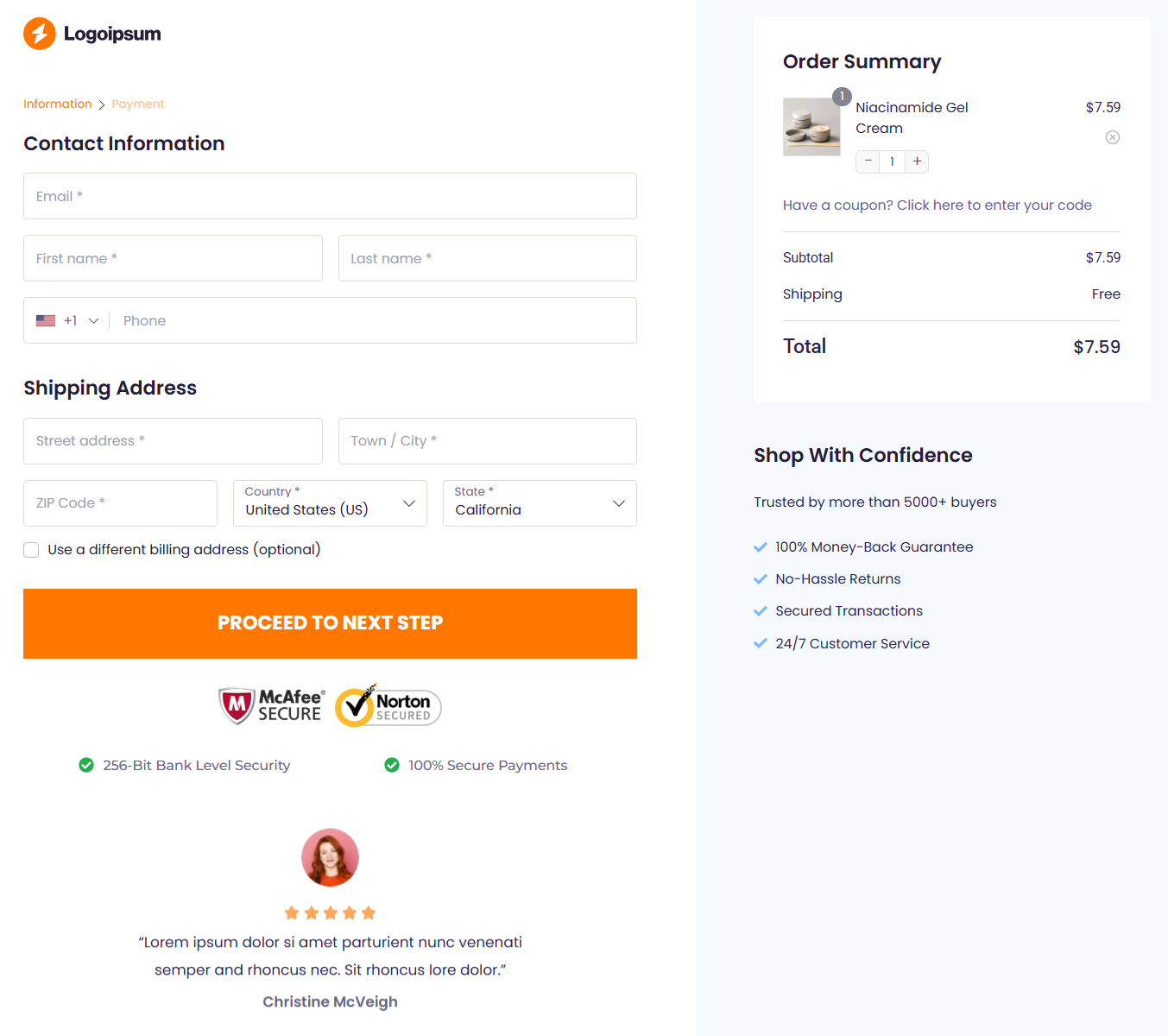Click the McAfee Secure badge

coord(271,705)
